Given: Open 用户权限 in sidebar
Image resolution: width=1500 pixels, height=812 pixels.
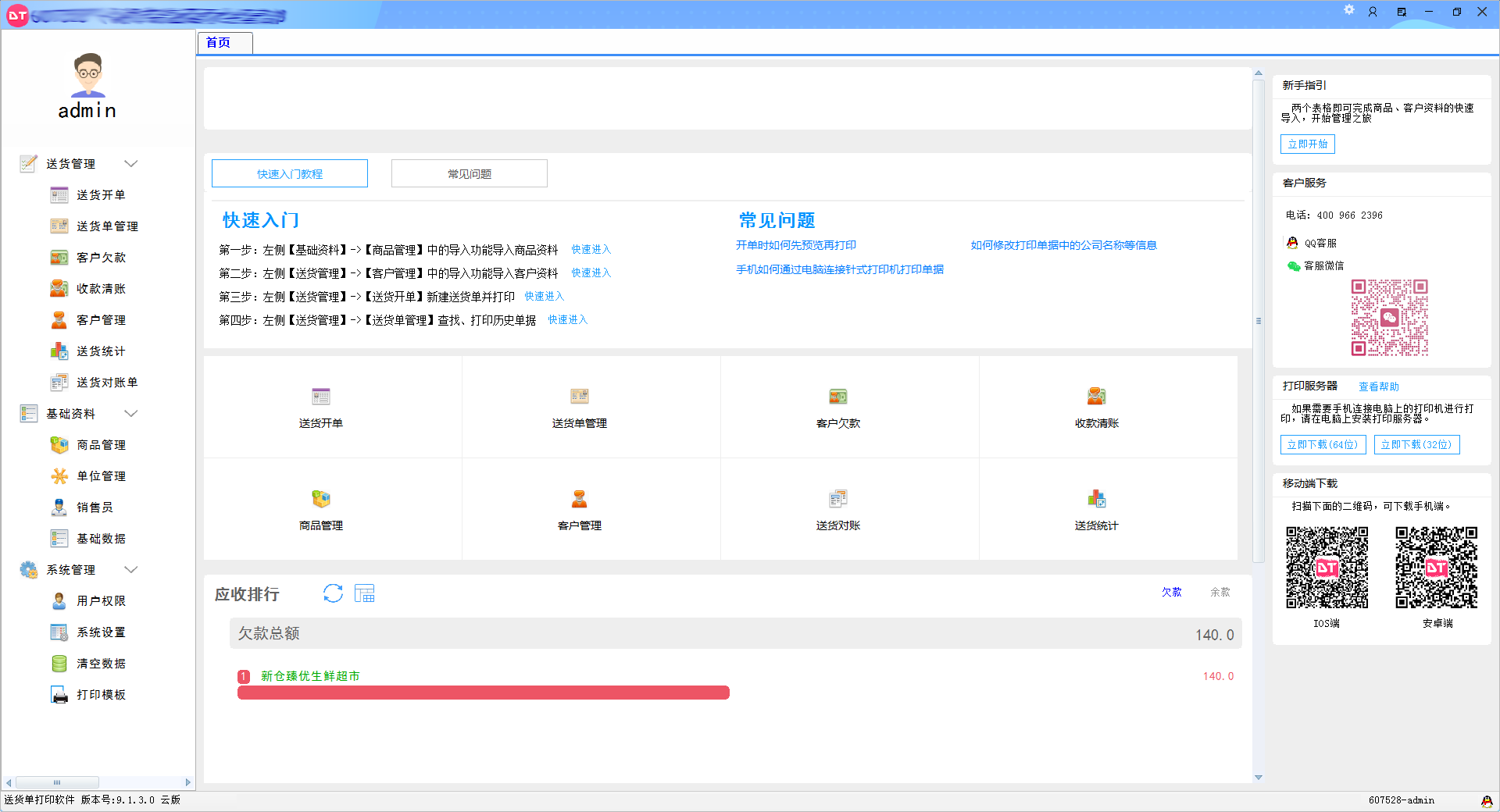Looking at the screenshot, I should coord(87,601).
